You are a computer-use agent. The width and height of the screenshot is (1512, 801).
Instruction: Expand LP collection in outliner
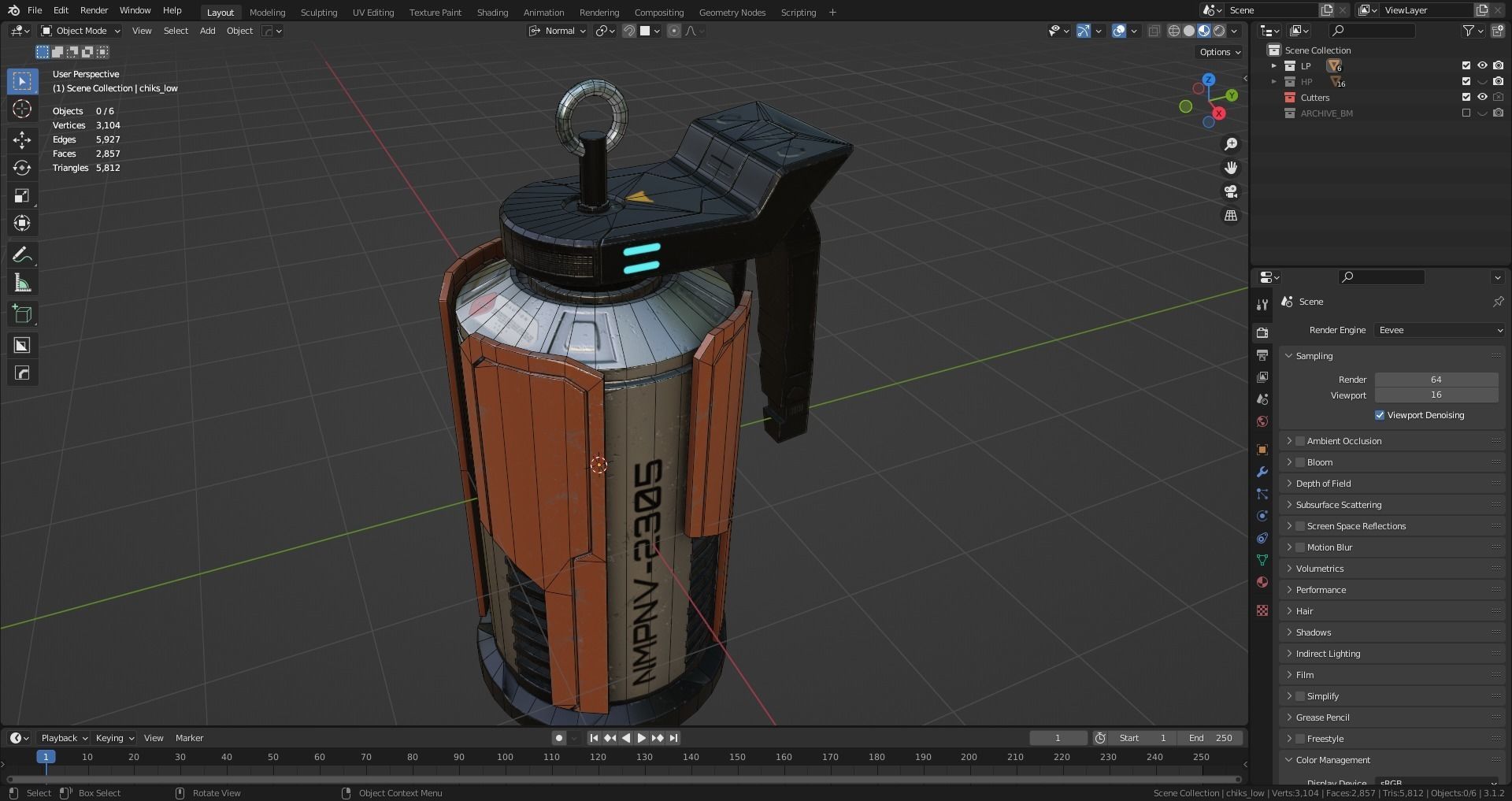(x=1274, y=66)
